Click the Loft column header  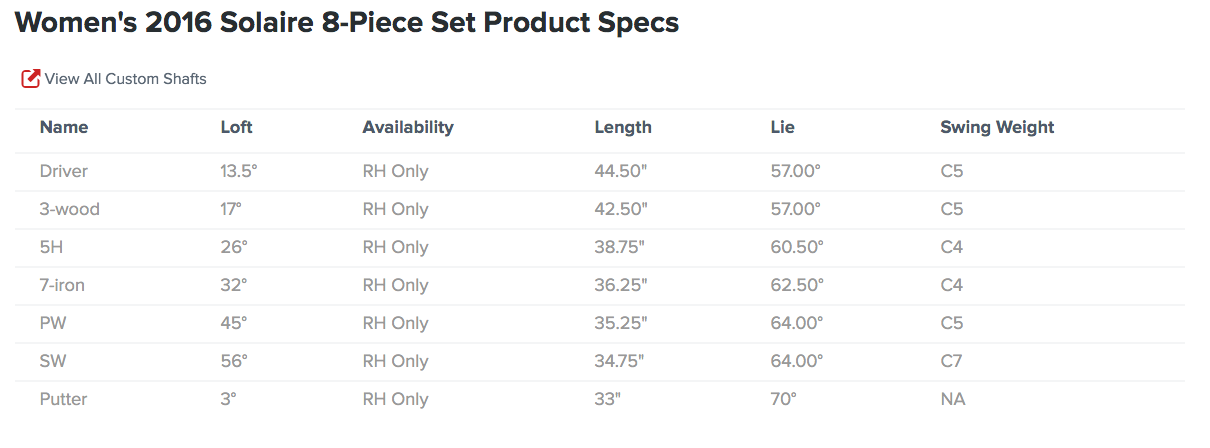point(237,127)
